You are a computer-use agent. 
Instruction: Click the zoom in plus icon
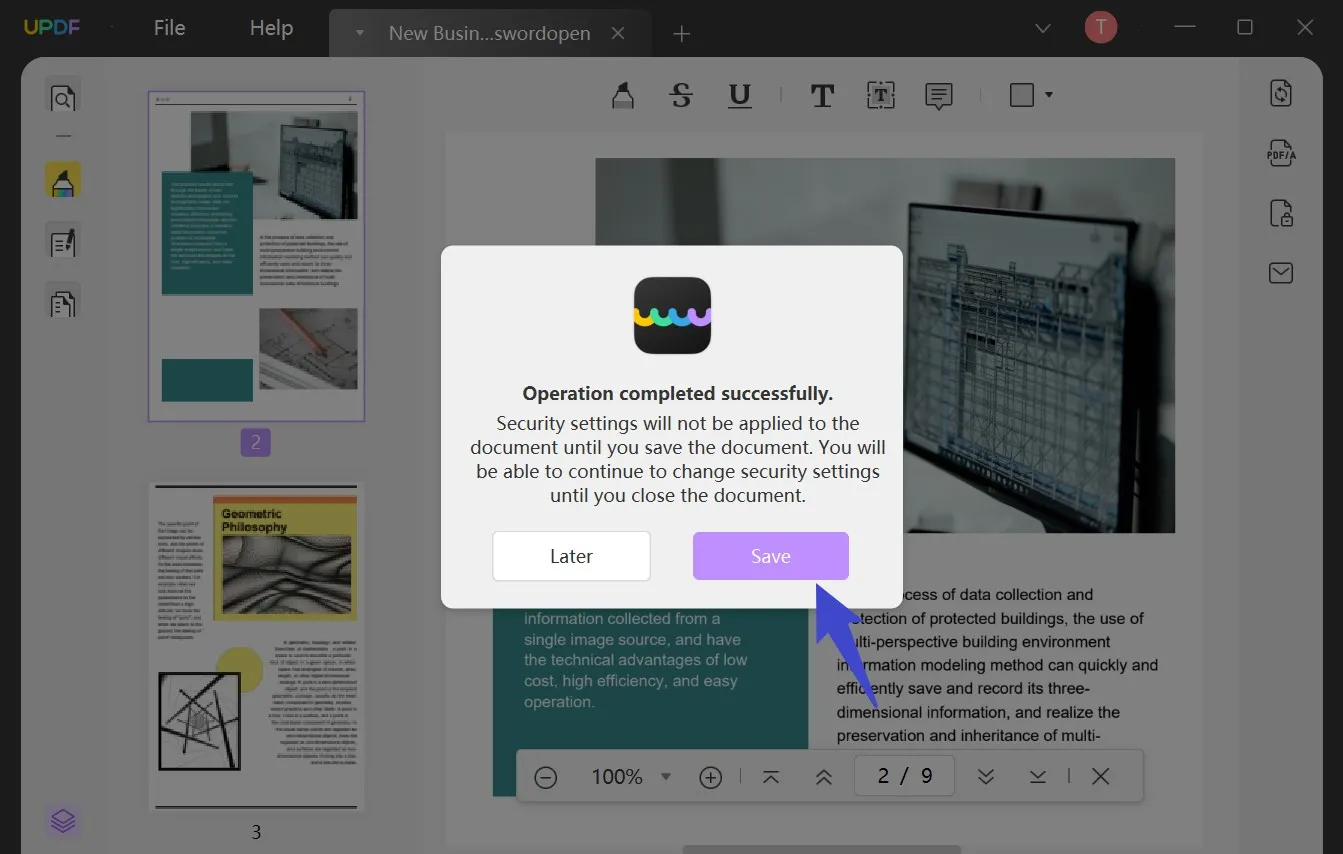click(711, 777)
